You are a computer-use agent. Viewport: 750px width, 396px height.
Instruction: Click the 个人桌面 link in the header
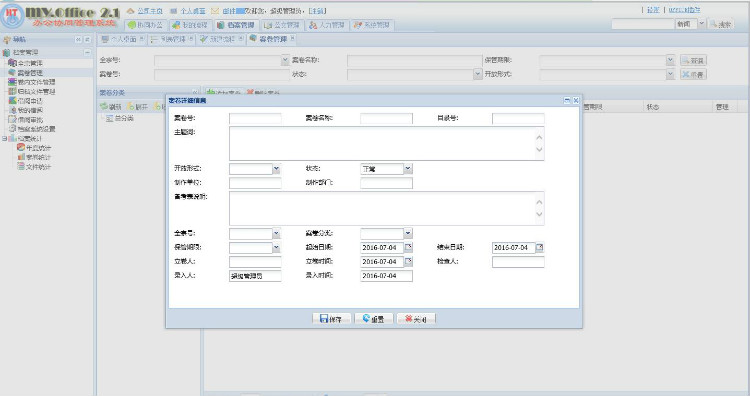188,11
